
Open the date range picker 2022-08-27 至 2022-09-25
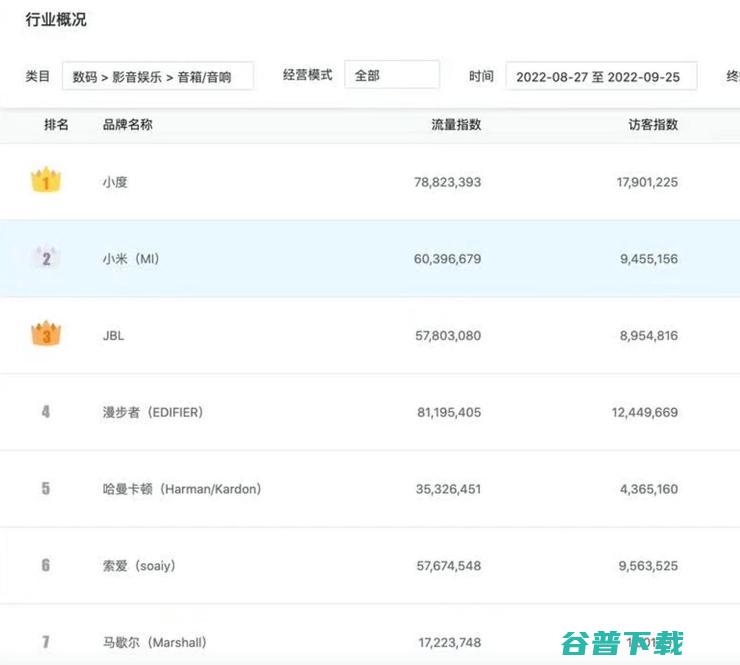pos(601,76)
